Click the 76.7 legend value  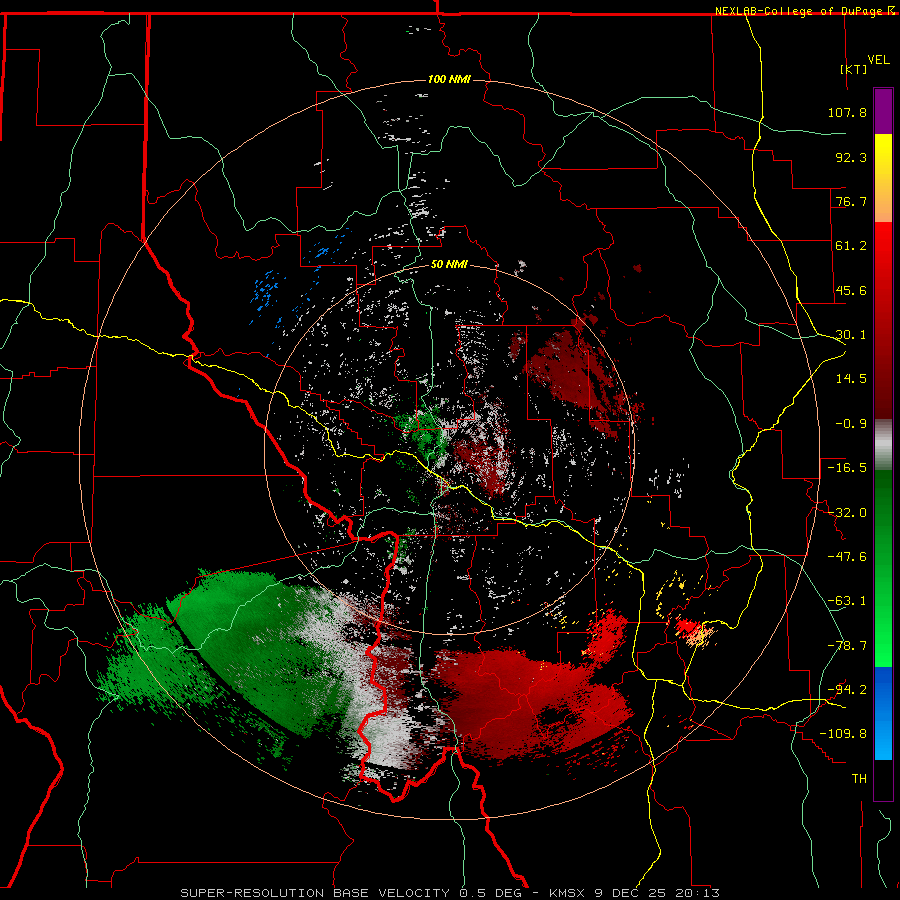tap(851, 201)
